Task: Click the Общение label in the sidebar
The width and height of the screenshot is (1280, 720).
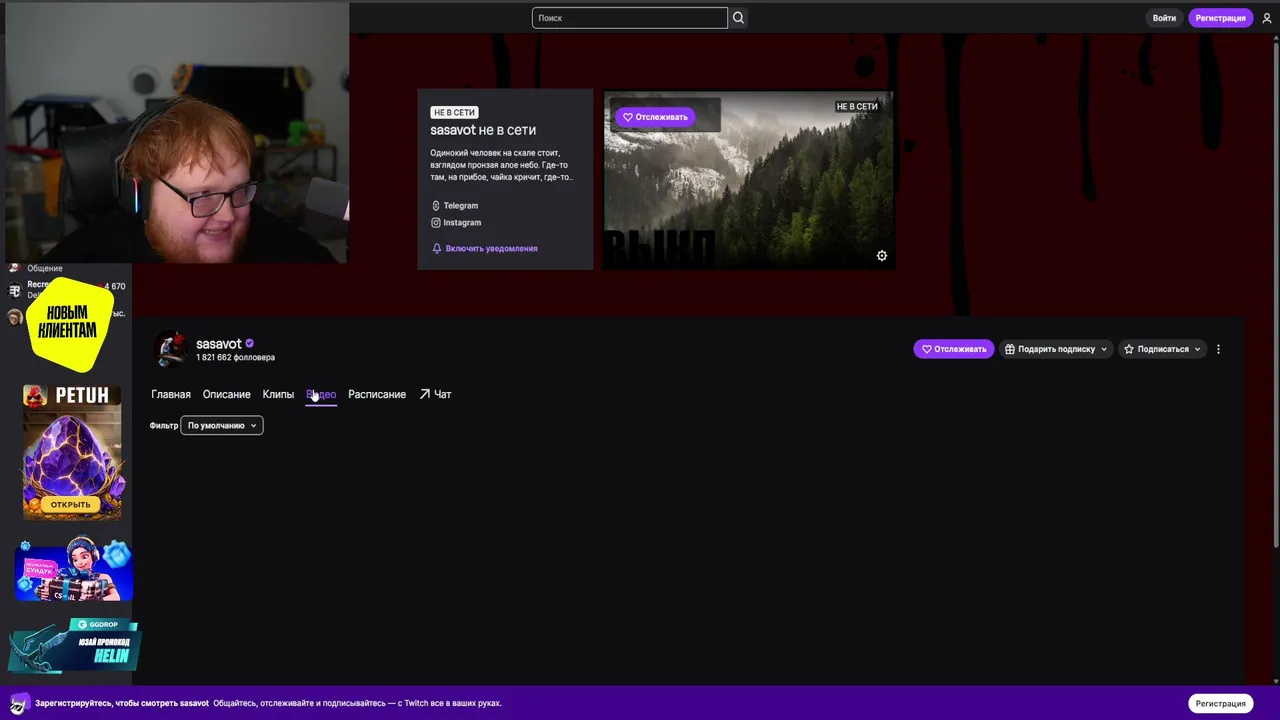Action: [x=45, y=268]
